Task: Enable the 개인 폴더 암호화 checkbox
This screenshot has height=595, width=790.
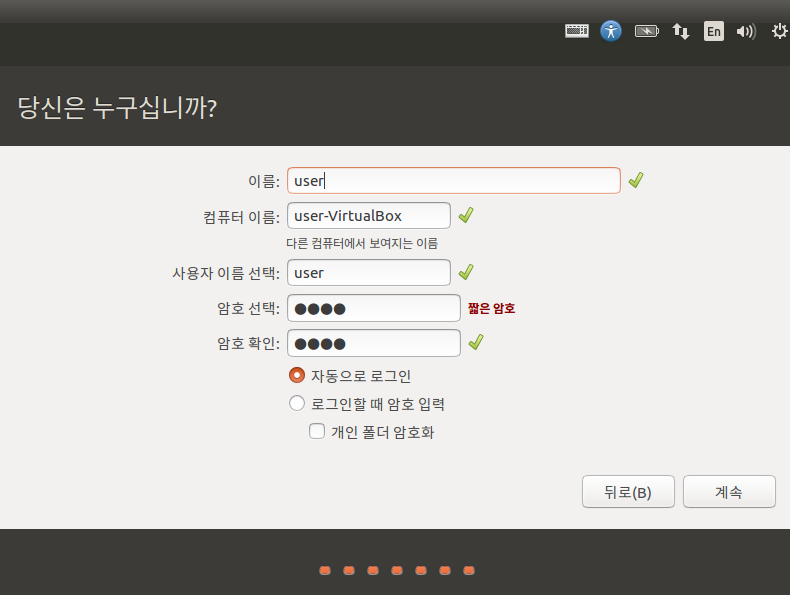Action: [x=317, y=431]
